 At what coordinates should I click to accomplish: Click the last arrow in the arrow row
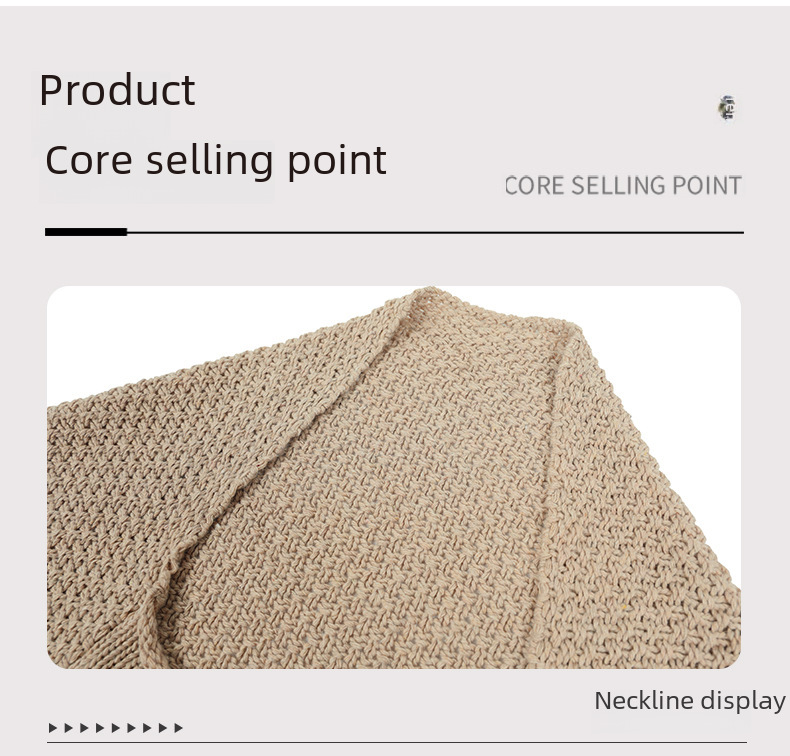178,728
